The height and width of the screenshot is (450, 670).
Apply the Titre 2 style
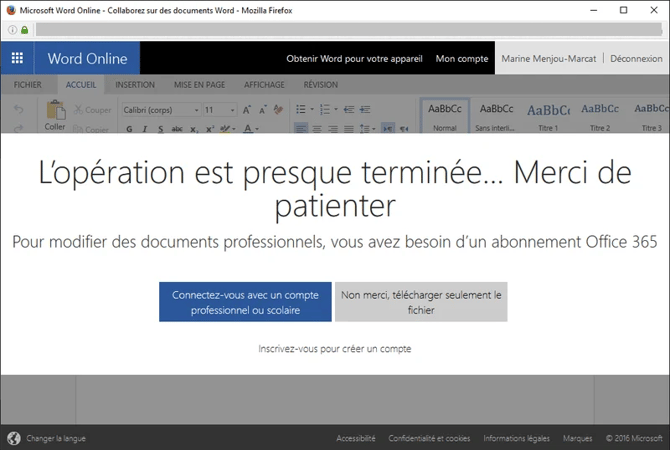point(600,116)
